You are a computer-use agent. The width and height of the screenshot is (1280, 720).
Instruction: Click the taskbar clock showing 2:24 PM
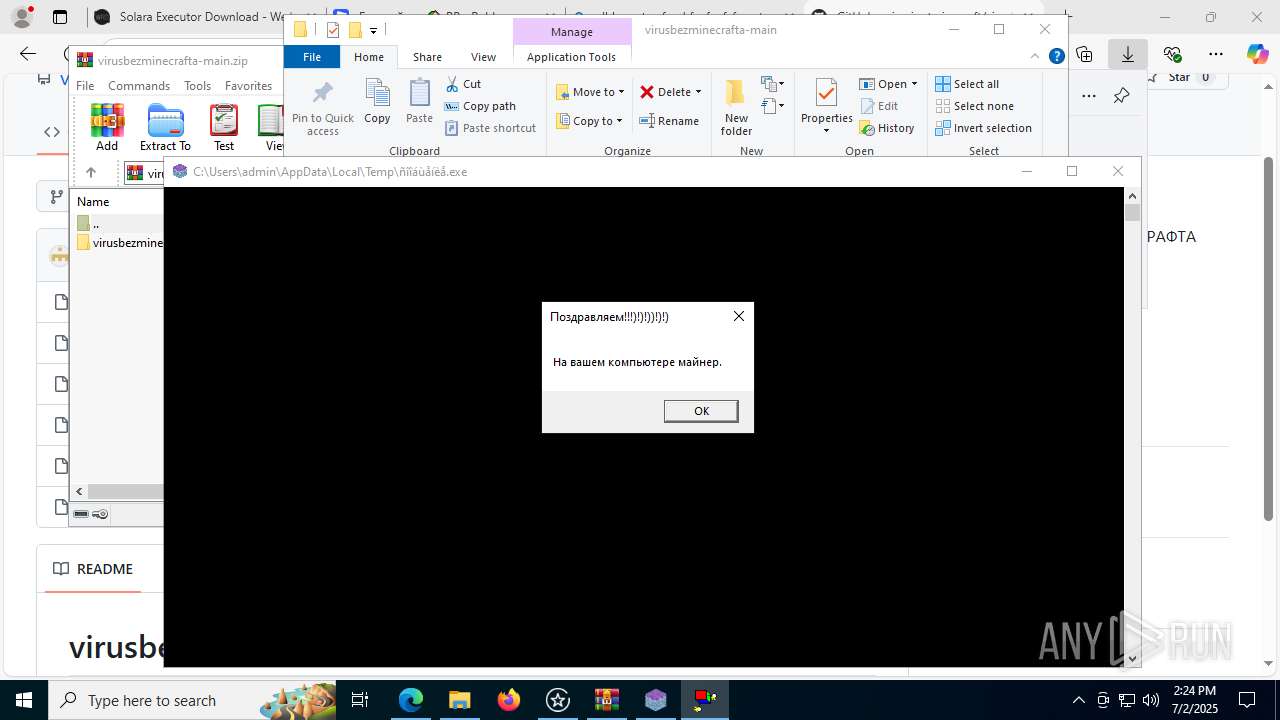coord(1195,700)
